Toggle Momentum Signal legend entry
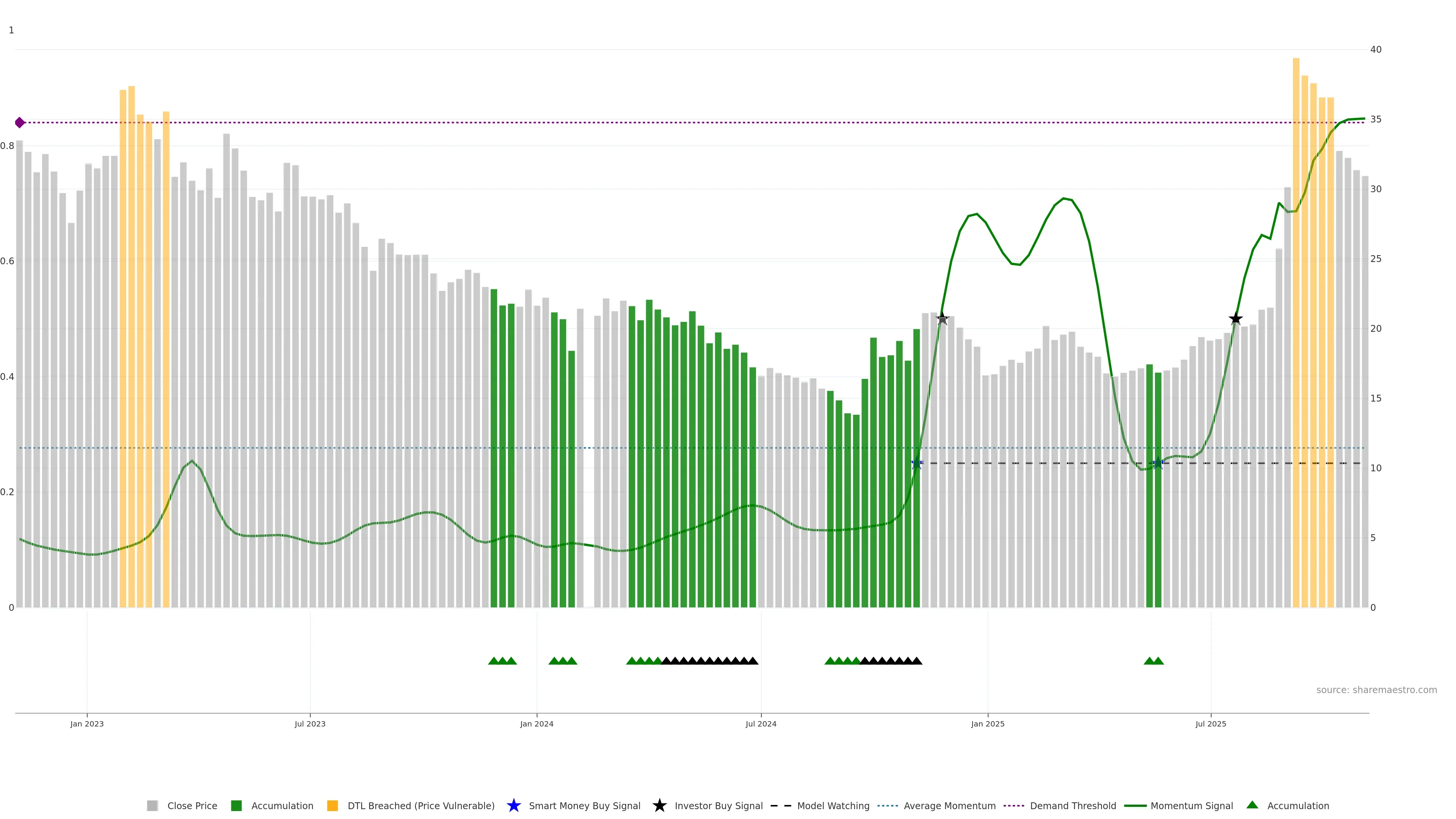 [x=1191, y=805]
